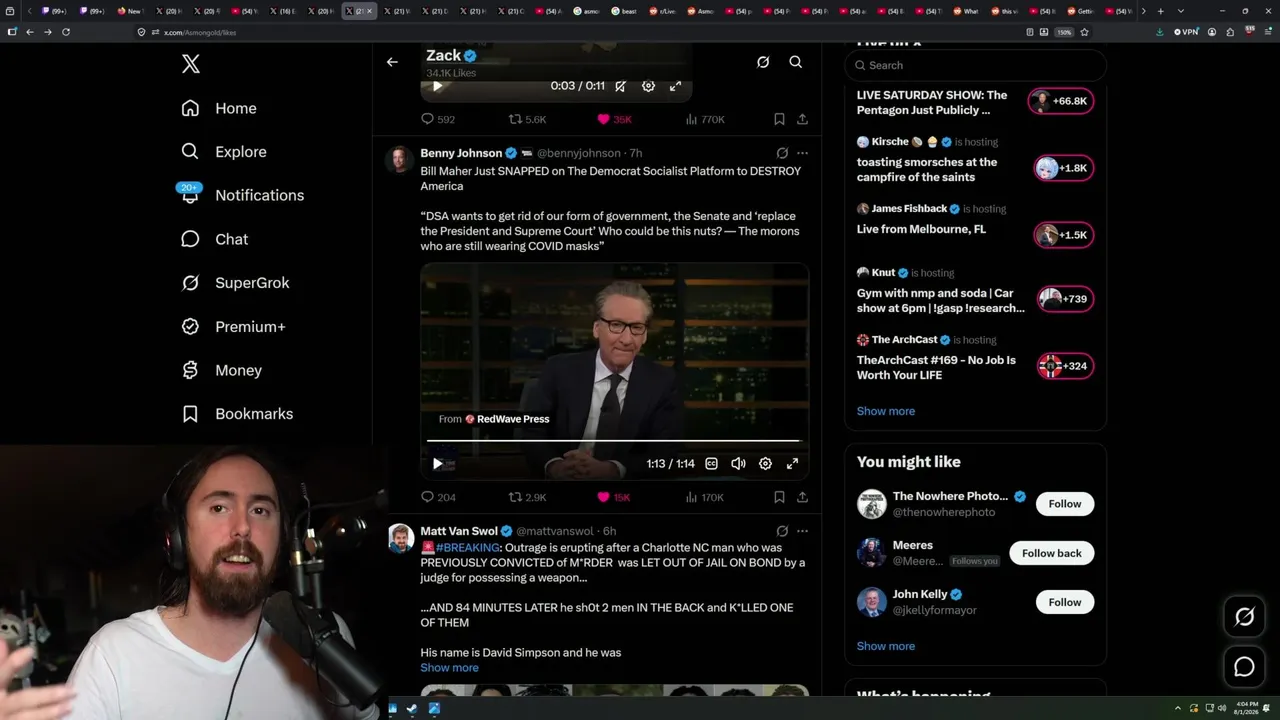Unlike the post with 35K likes
This screenshot has height=720, width=1280.
coord(614,119)
